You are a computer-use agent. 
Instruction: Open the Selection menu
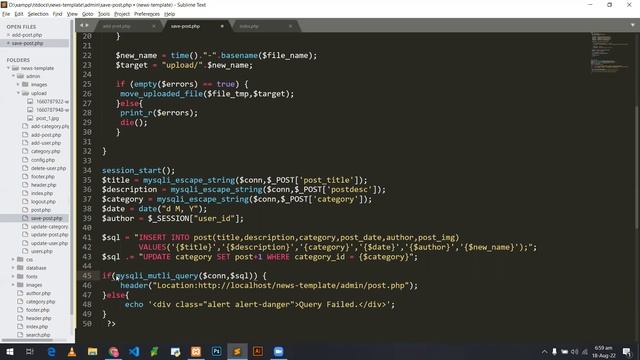[38, 14]
